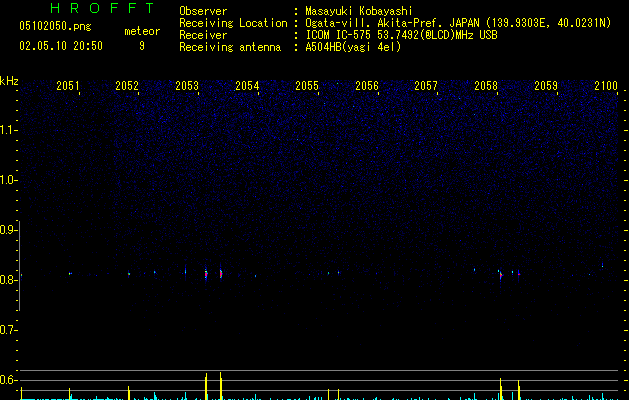The image size is (629, 400).
Task: Click the ICOM IC-575 receiver value
Action: (x=402, y=35)
